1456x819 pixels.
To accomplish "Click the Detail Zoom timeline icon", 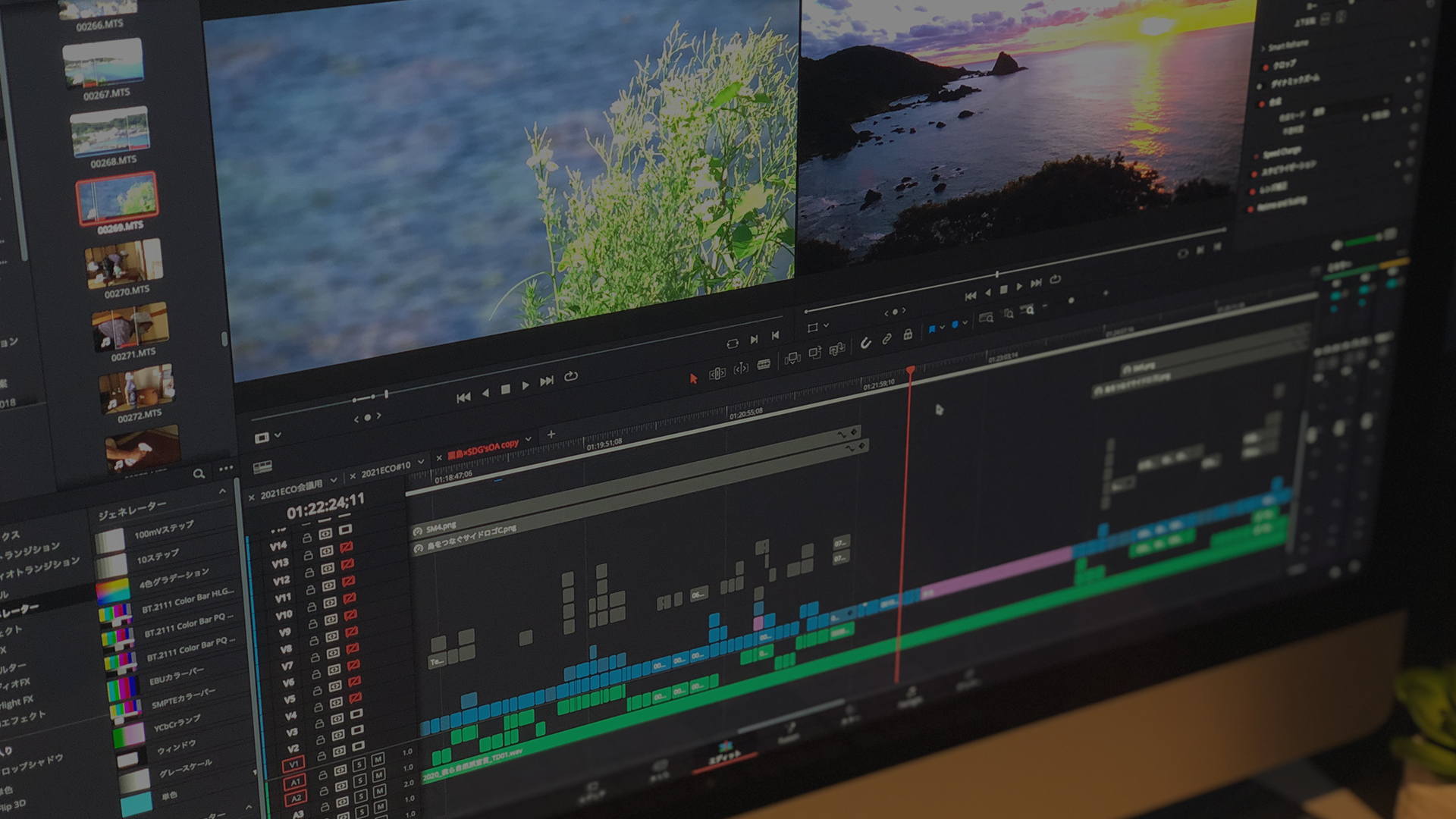I will tap(1008, 313).
